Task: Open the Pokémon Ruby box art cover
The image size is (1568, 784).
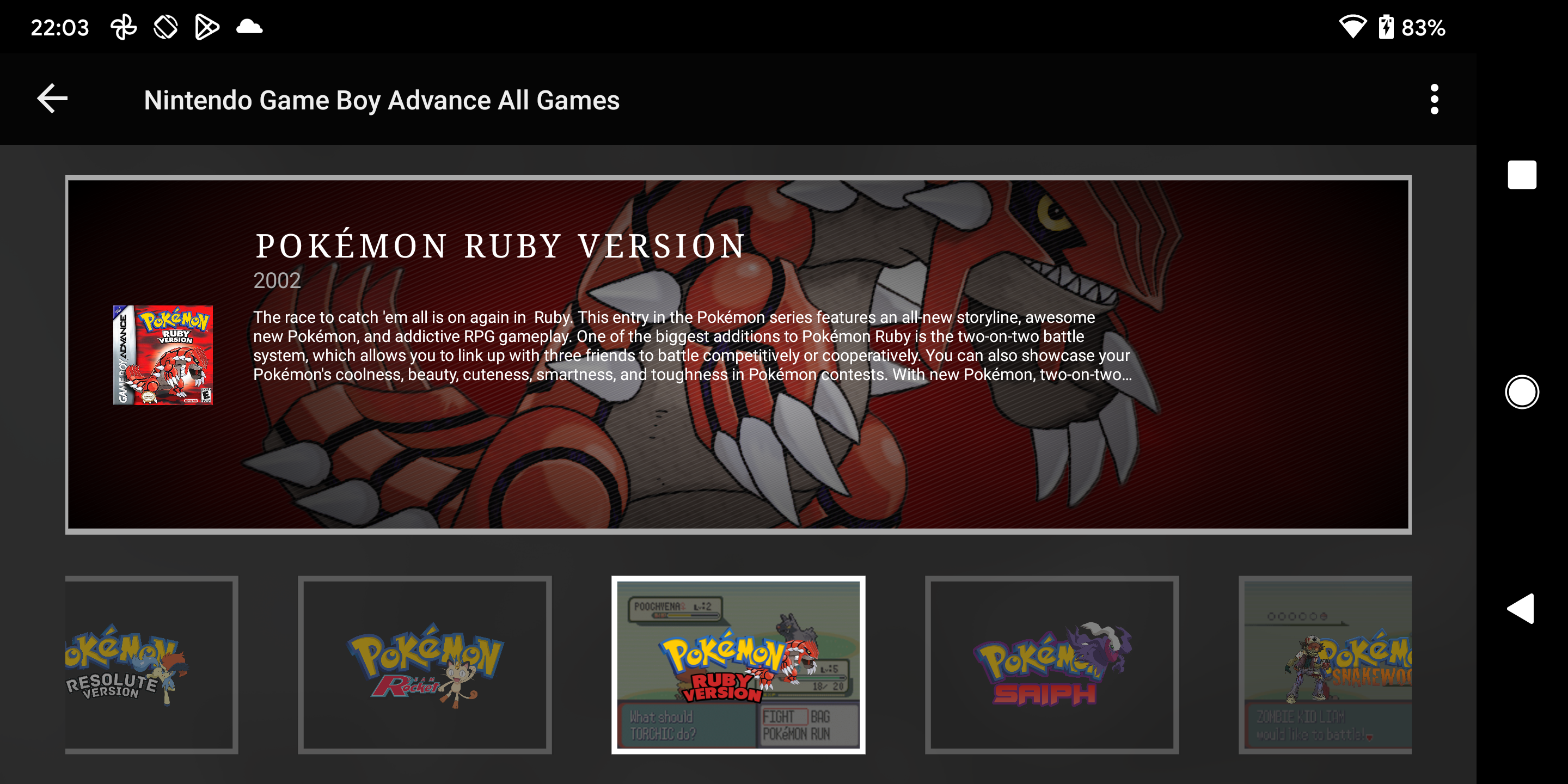Action: pyautogui.click(x=163, y=355)
